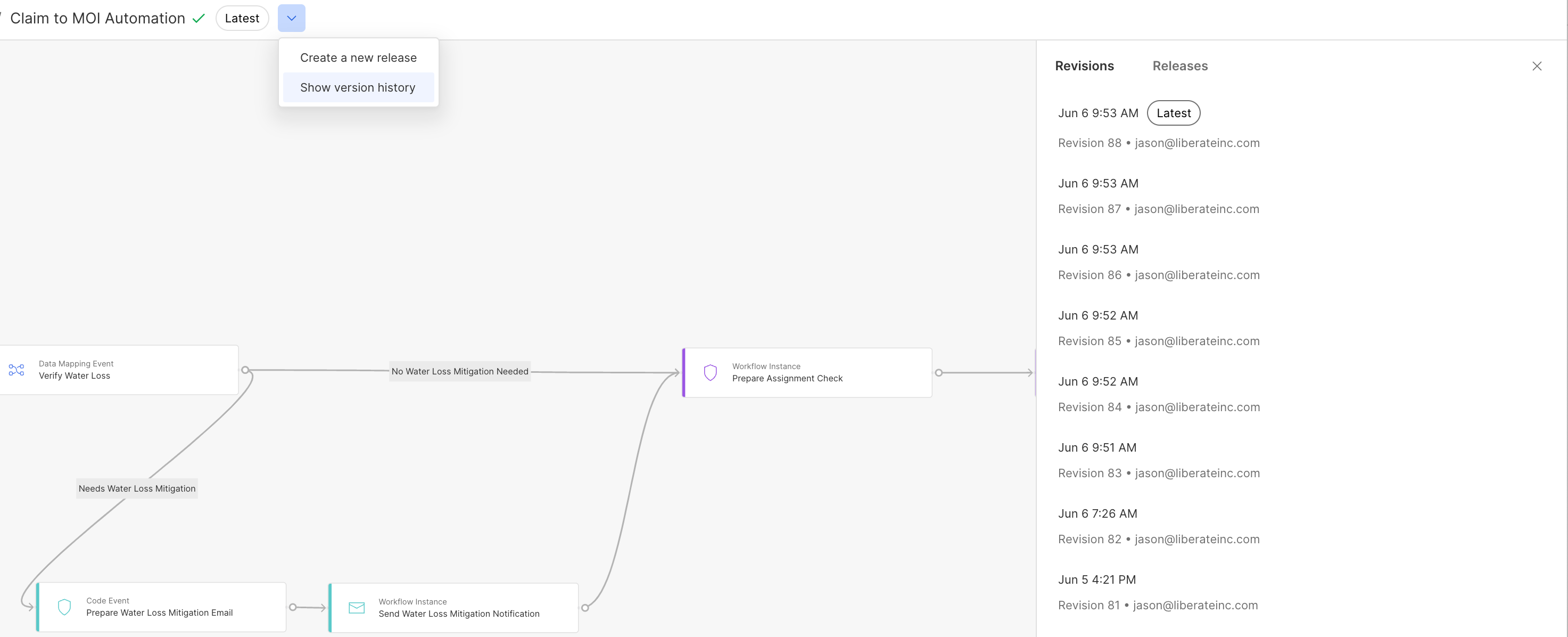The width and height of the screenshot is (1568, 637).
Task: Click the Data Mapping Event node icon
Action: (x=16, y=370)
